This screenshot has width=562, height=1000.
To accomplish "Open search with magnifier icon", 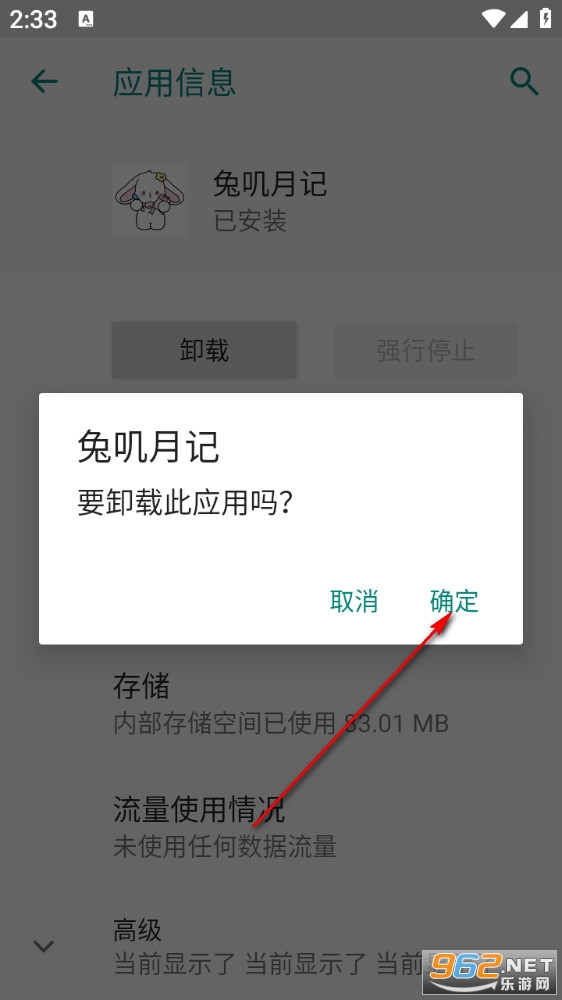I will click(524, 82).
